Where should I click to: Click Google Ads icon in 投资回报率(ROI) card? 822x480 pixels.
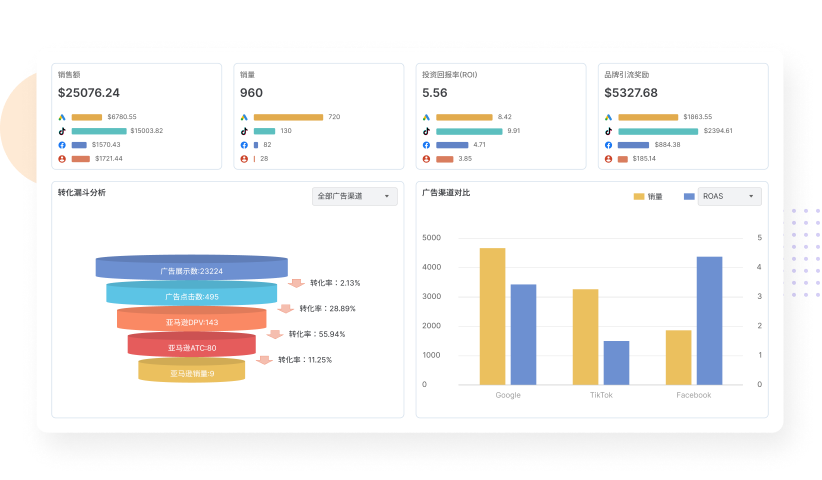[426, 117]
